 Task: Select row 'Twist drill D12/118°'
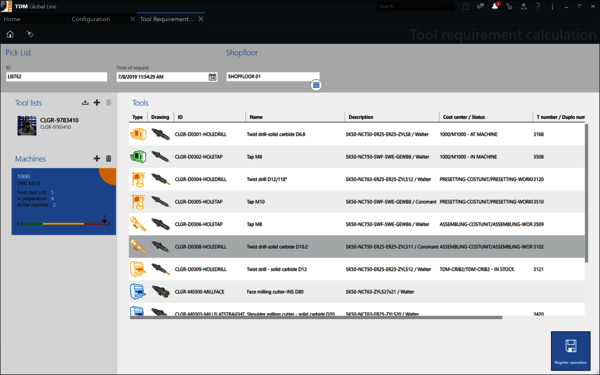point(357,179)
